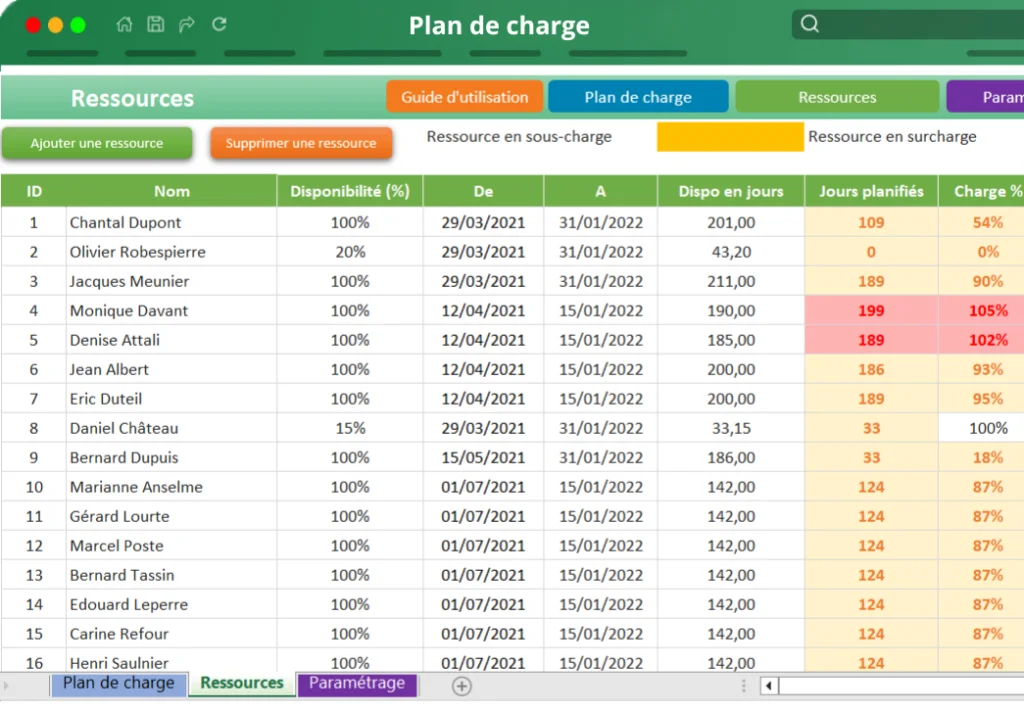Viewport: 1024px width, 712px height.
Task: Select the Bernard Tassin name cell
Action: 171,575
